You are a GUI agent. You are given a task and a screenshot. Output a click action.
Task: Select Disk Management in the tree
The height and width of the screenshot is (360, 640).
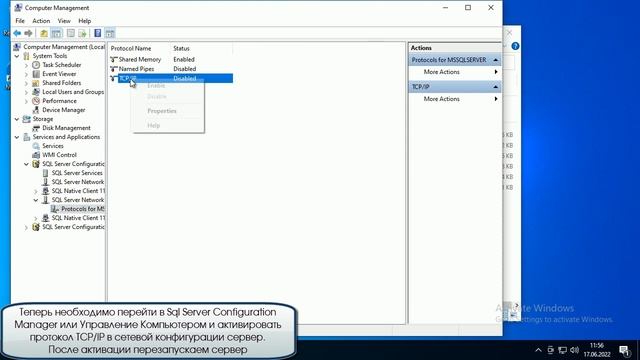click(66, 128)
